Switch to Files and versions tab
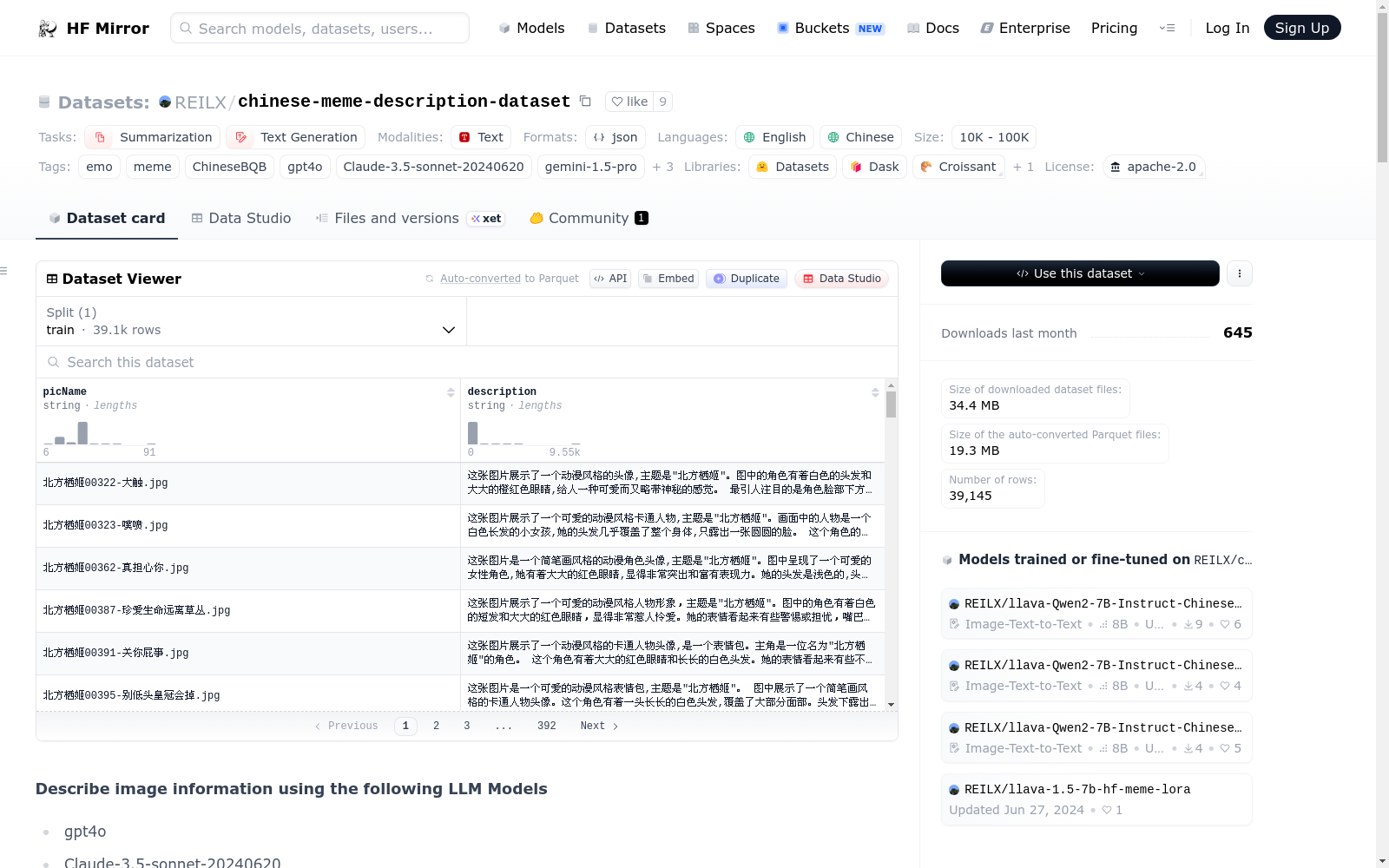 pos(411,219)
